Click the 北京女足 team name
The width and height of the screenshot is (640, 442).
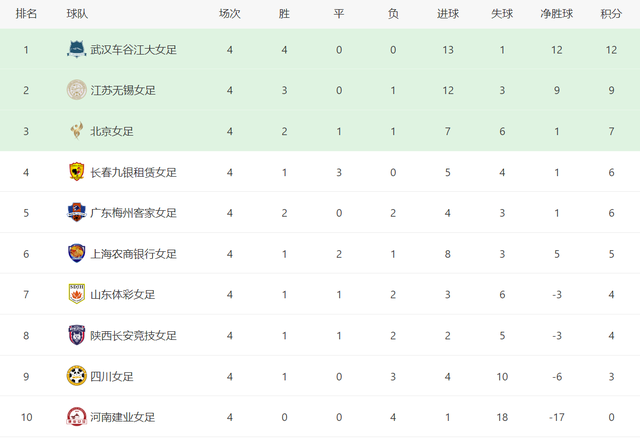pos(112,131)
